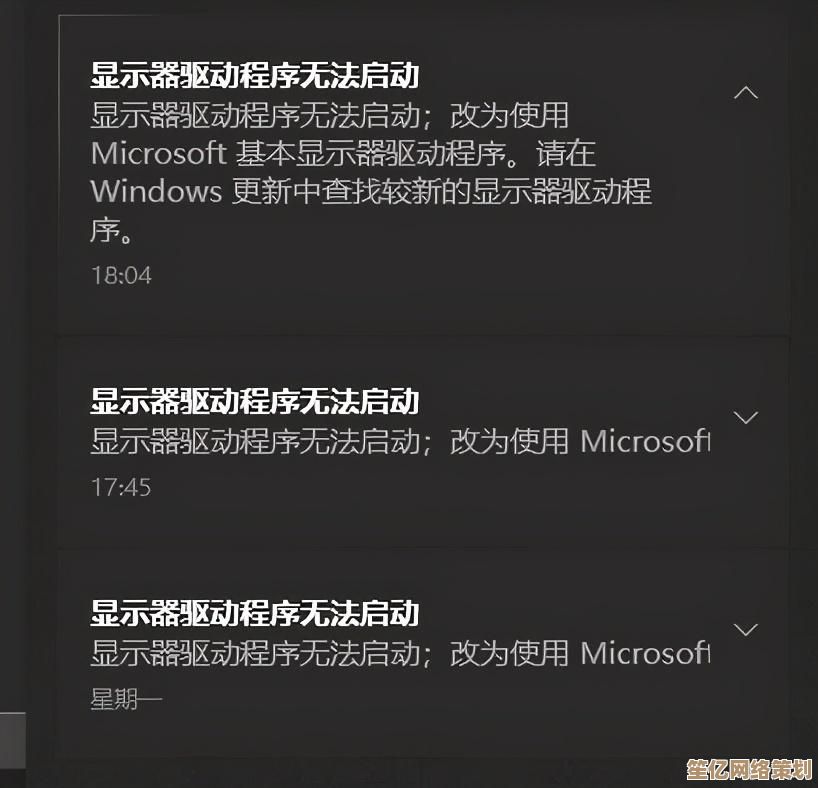Click the line starting Windows 更新中查找
Image resolution: width=818 pixels, height=788 pixels.
(x=371, y=192)
